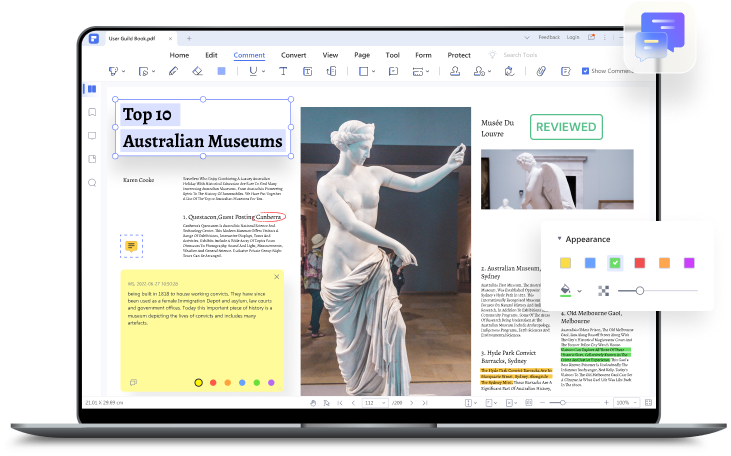731x456 pixels.
Task: Add an attachment with the paperclip icon
Action: 541,71
